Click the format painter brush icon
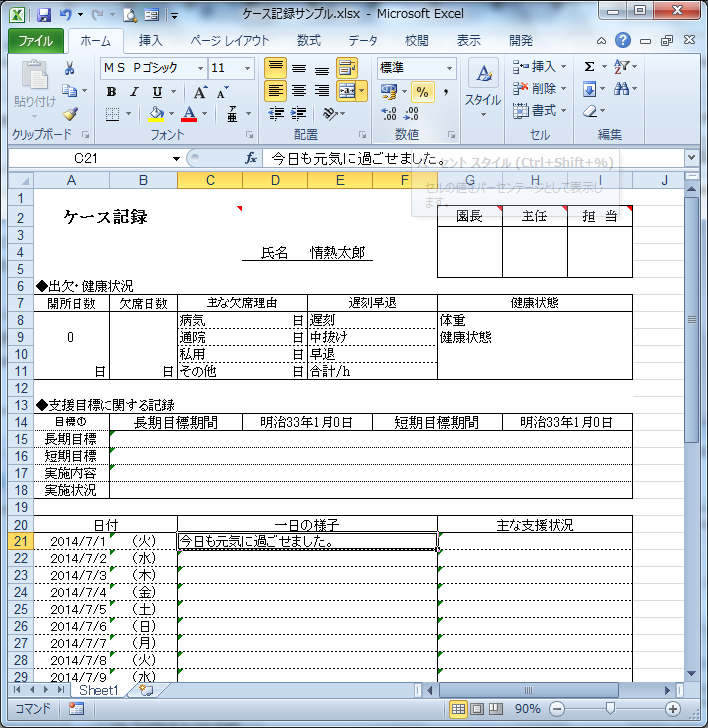Viewport: 708px width, 728px height. (70, 114)
